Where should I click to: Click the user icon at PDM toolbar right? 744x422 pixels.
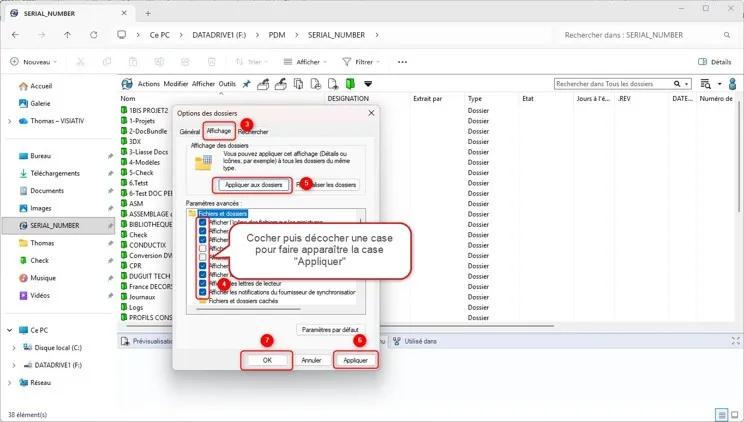pos(733,84)
